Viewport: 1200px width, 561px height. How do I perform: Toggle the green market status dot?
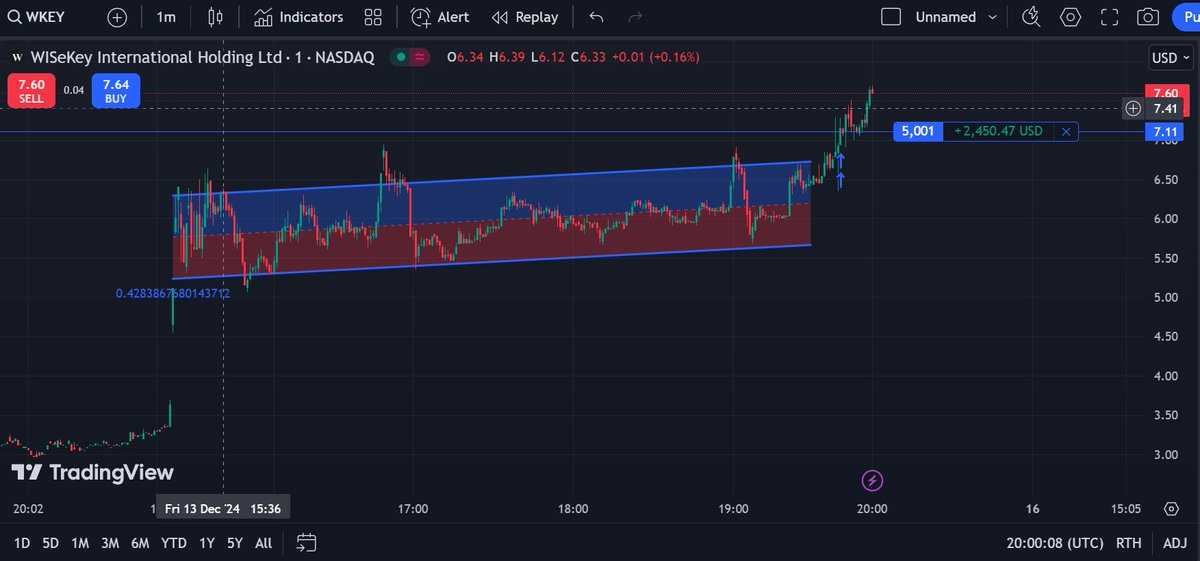[x=401, y=57]
